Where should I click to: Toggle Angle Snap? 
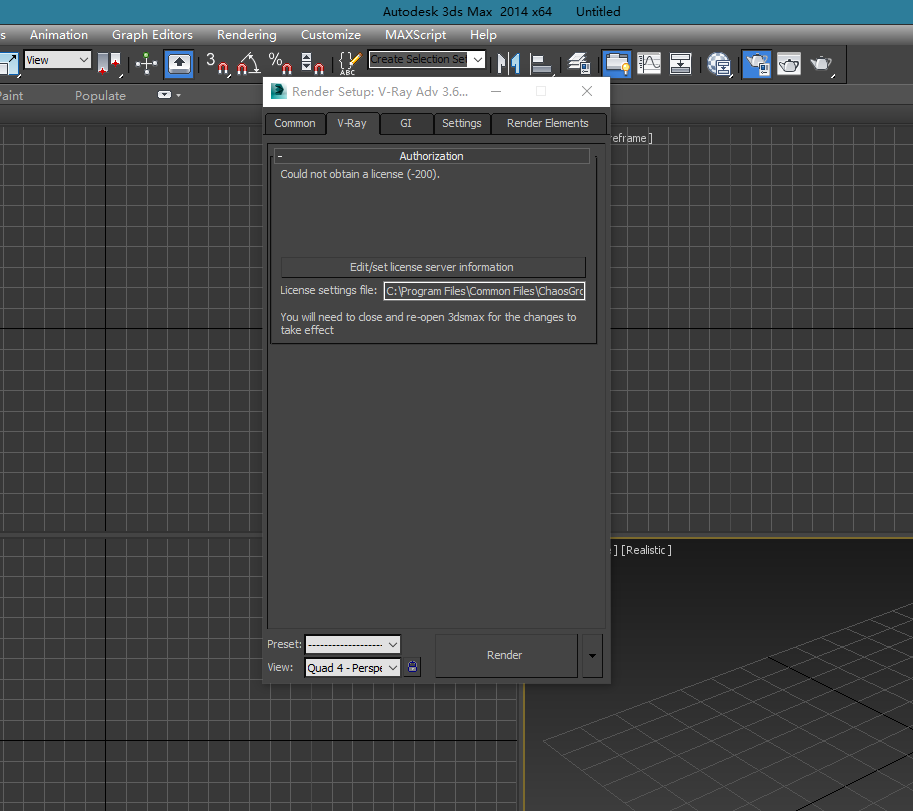[x=249, y=63]
